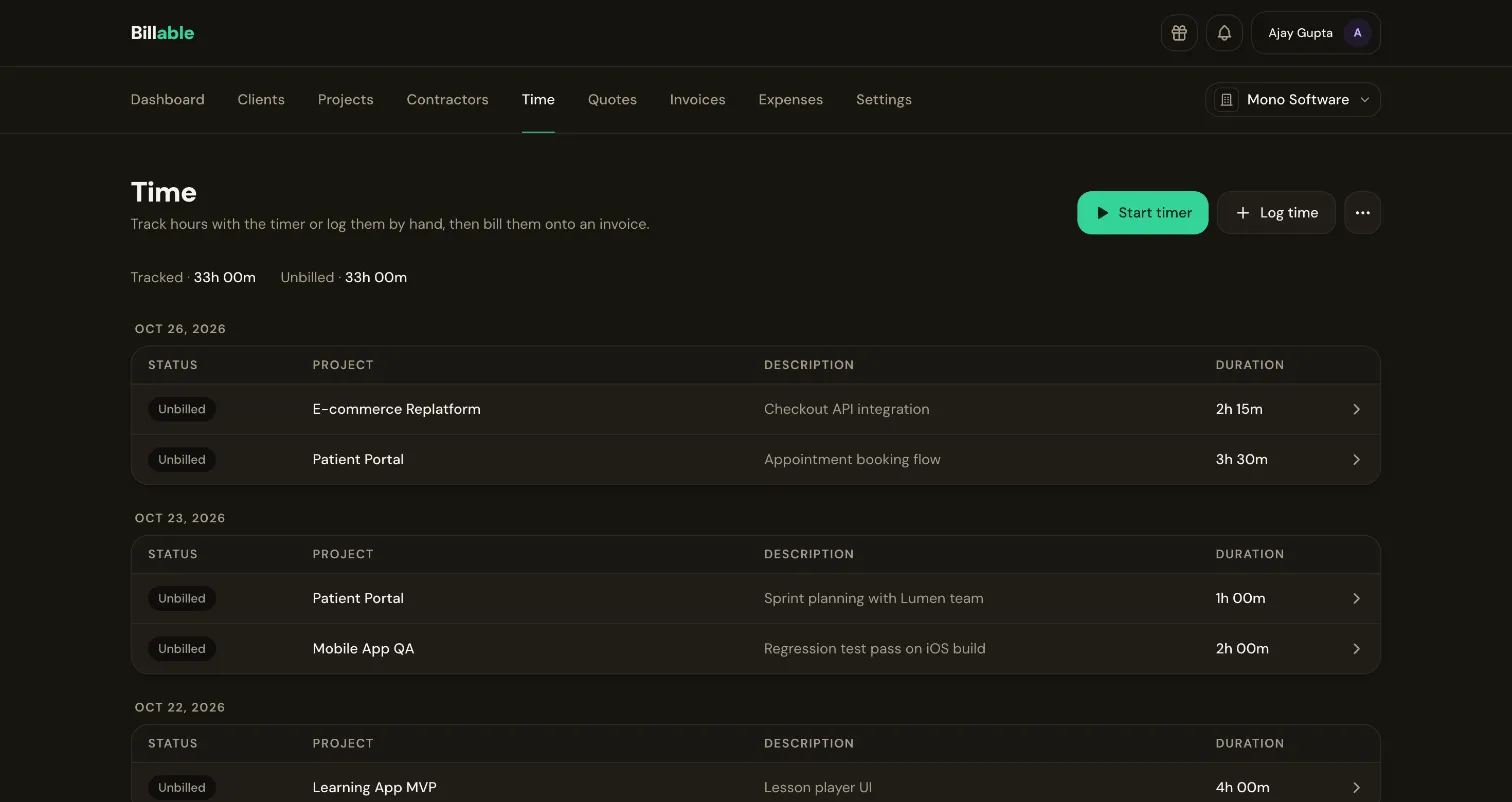Open the gift icon in header

(x=1179, y=33)
